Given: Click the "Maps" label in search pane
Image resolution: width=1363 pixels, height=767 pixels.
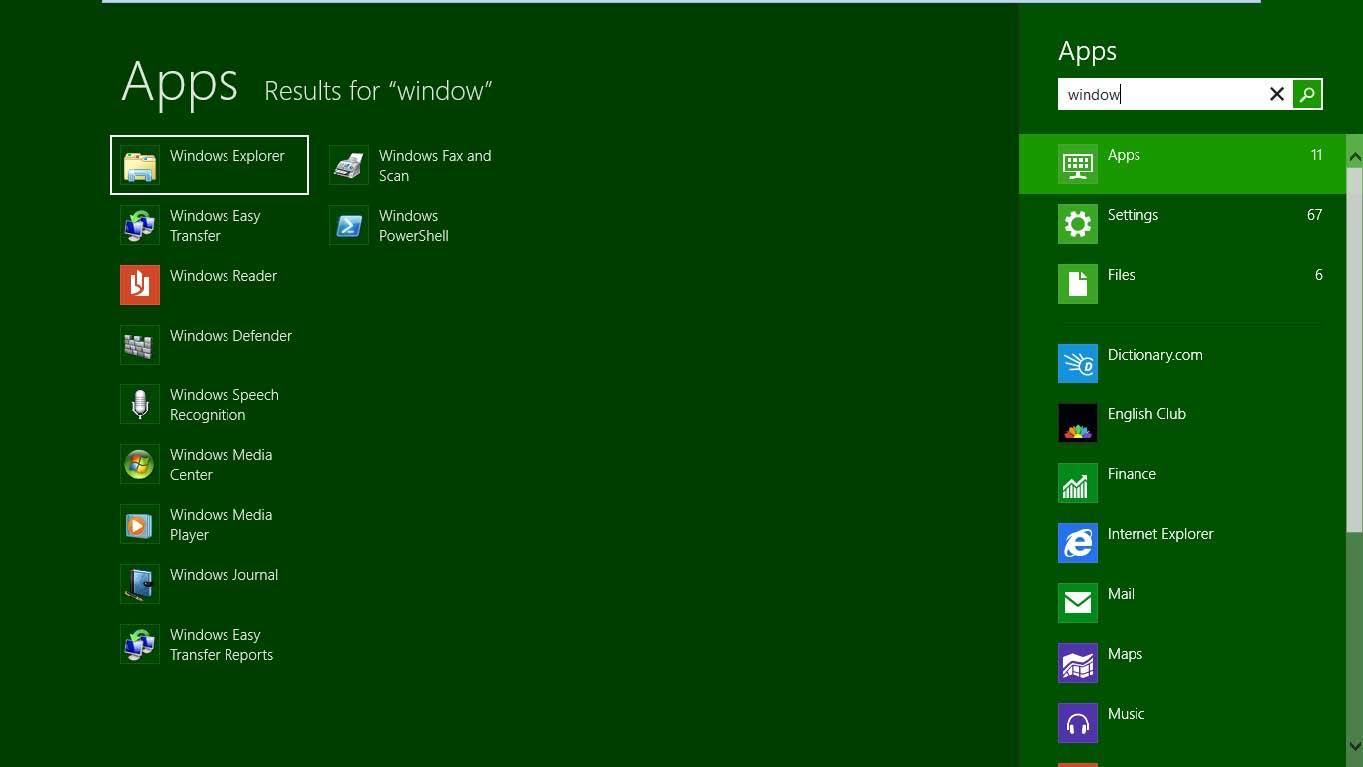Looking at the screenshot, I should click(1125, 654).
